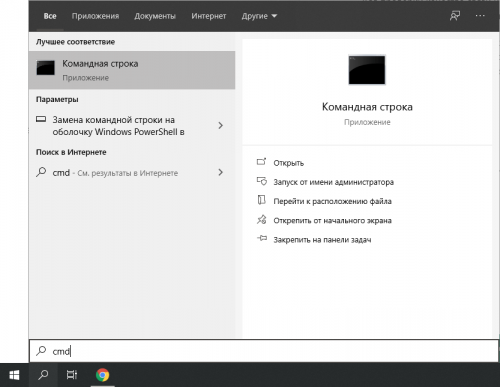Screen dimensions: 500x387
Task: Expand the arrow for cmd web results
Action: 220,172
